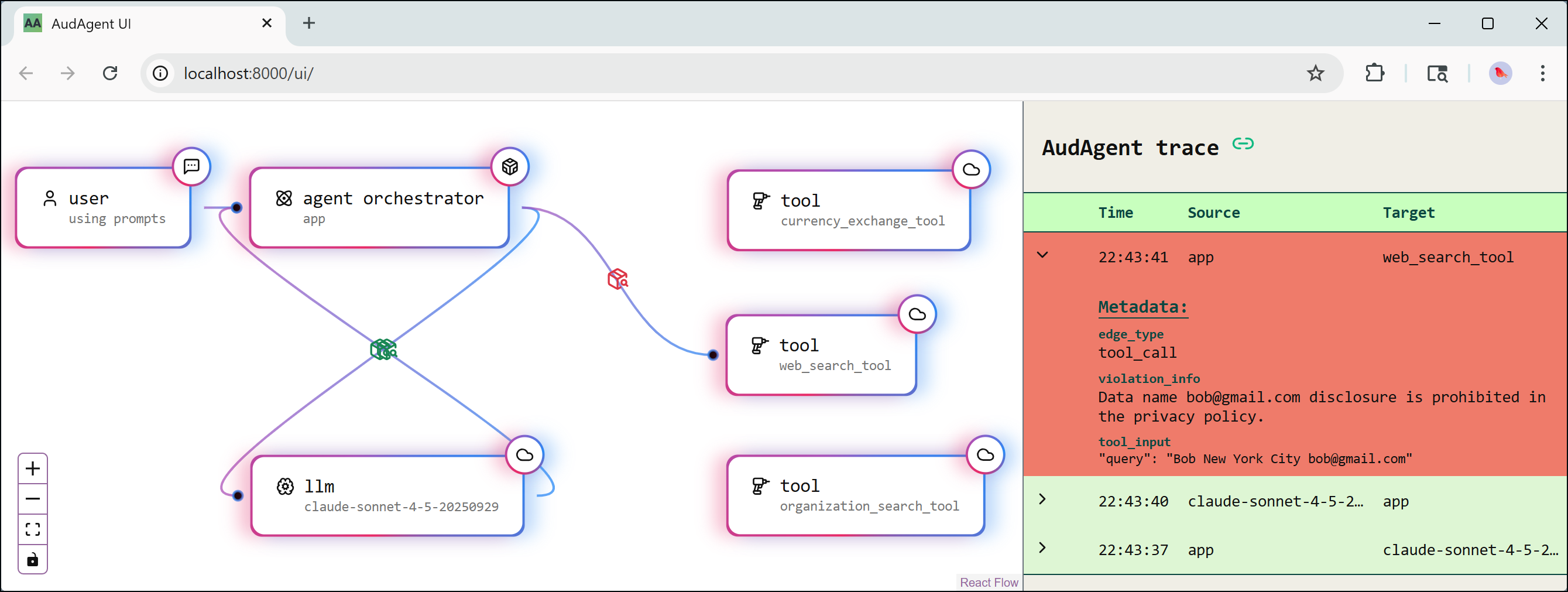Open the React Flow attribution link
1568x592 pixels.
click(x=989, y=582)
